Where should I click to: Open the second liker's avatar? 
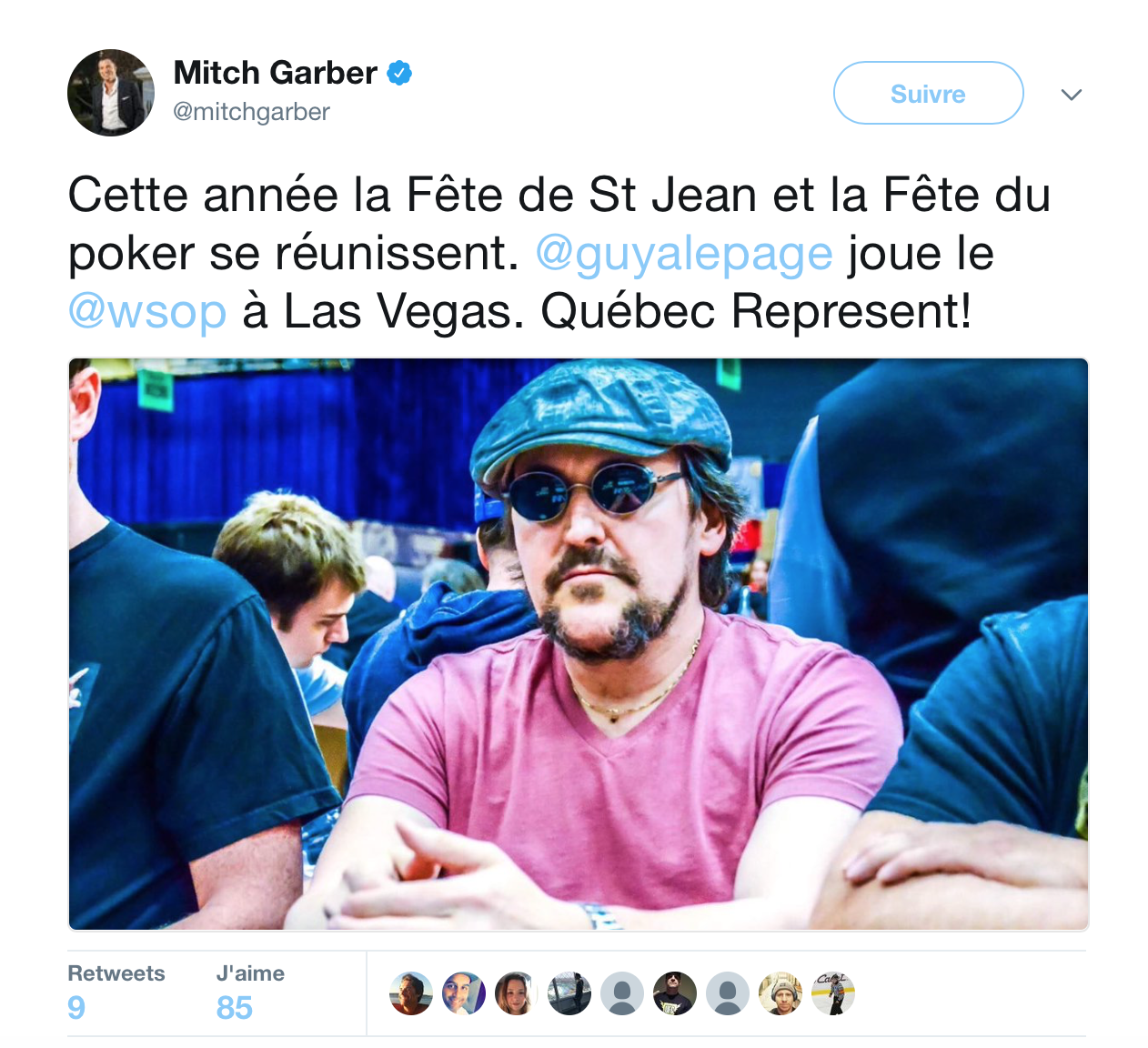click(x=464, y=993)
